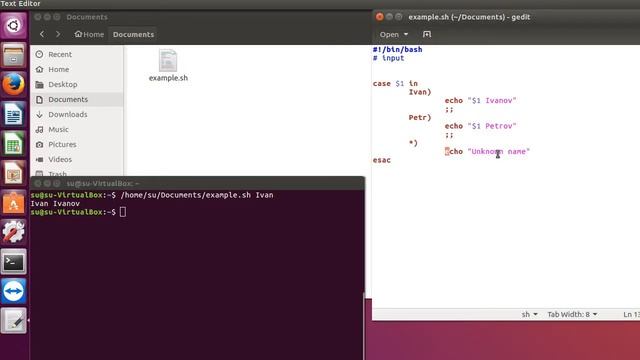Close the gedit window
640x360 pixels.
pyautogui.click(x=380, y=17)
